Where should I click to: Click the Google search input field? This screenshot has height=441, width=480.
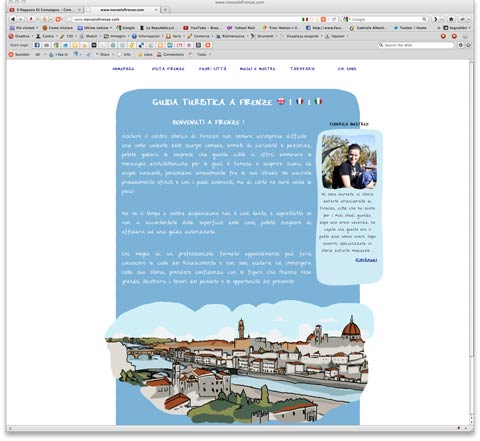pos(385,19)
